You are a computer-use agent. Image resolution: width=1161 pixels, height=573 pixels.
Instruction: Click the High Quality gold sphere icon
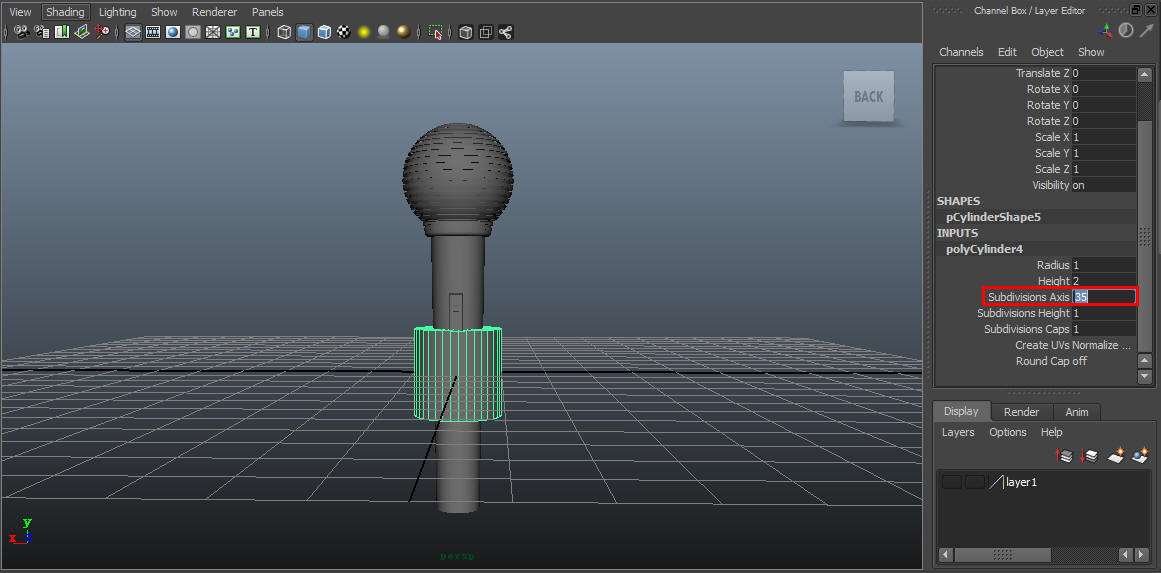pos(404,32)
